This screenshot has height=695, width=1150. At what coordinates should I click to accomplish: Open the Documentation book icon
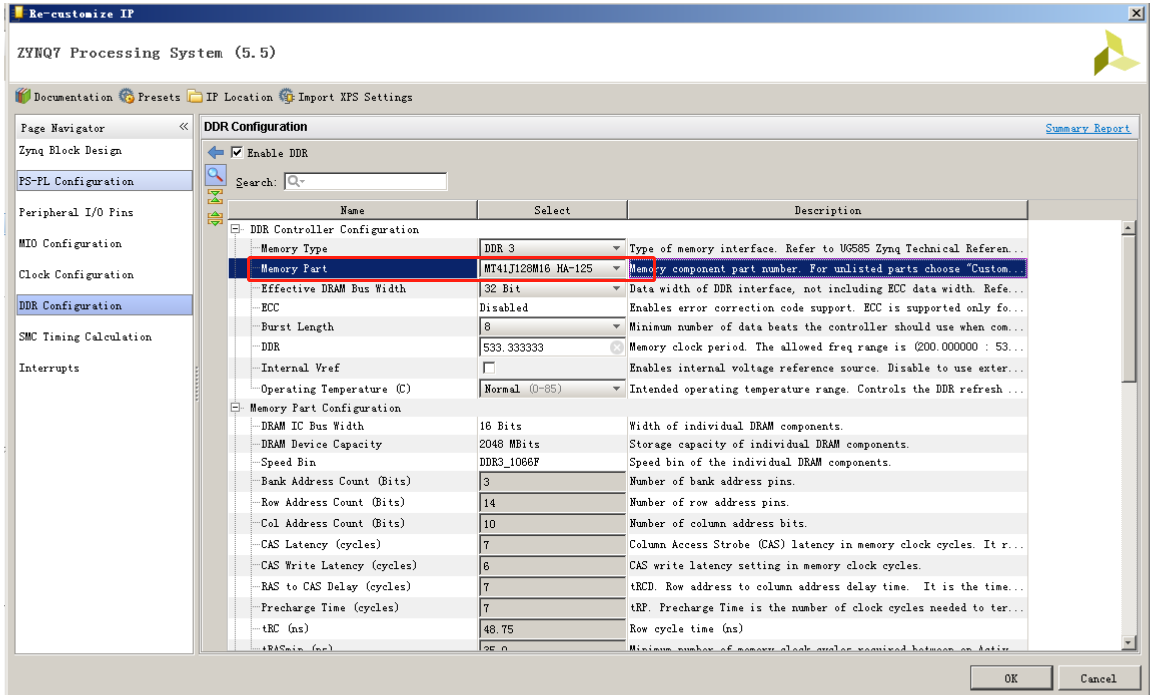tap(23, 96)
